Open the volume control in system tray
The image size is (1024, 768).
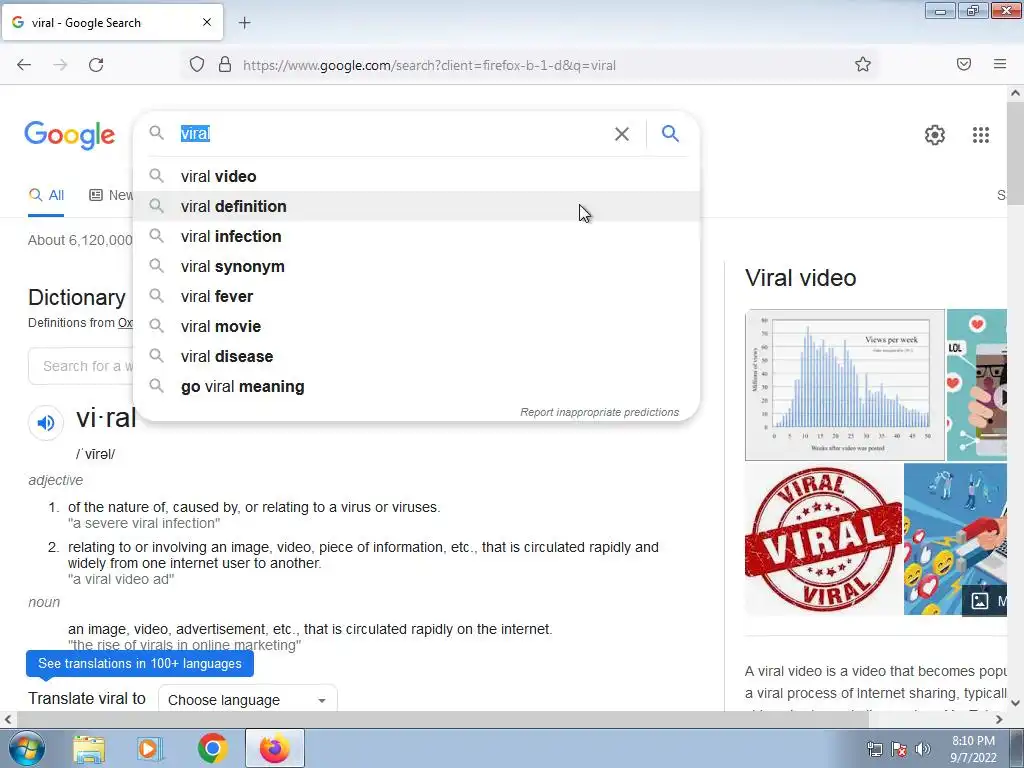923,749
